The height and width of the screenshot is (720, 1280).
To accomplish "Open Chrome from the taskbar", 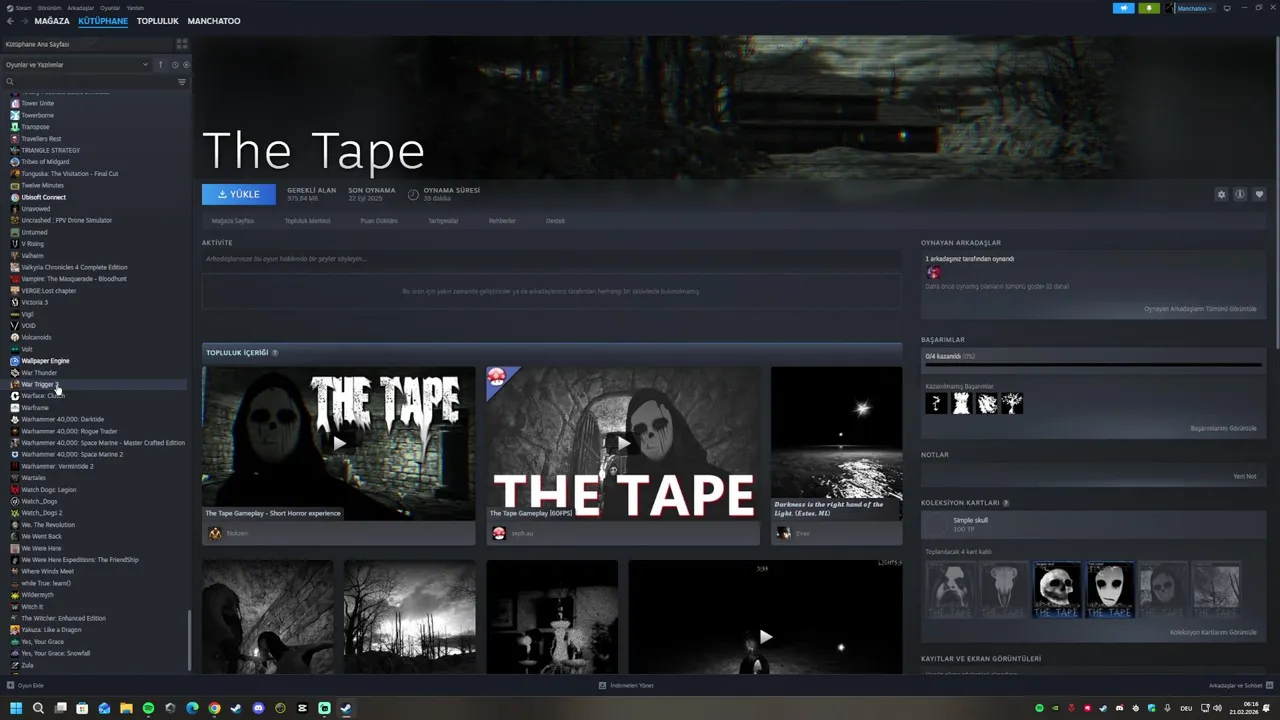I will coord(214,708).
